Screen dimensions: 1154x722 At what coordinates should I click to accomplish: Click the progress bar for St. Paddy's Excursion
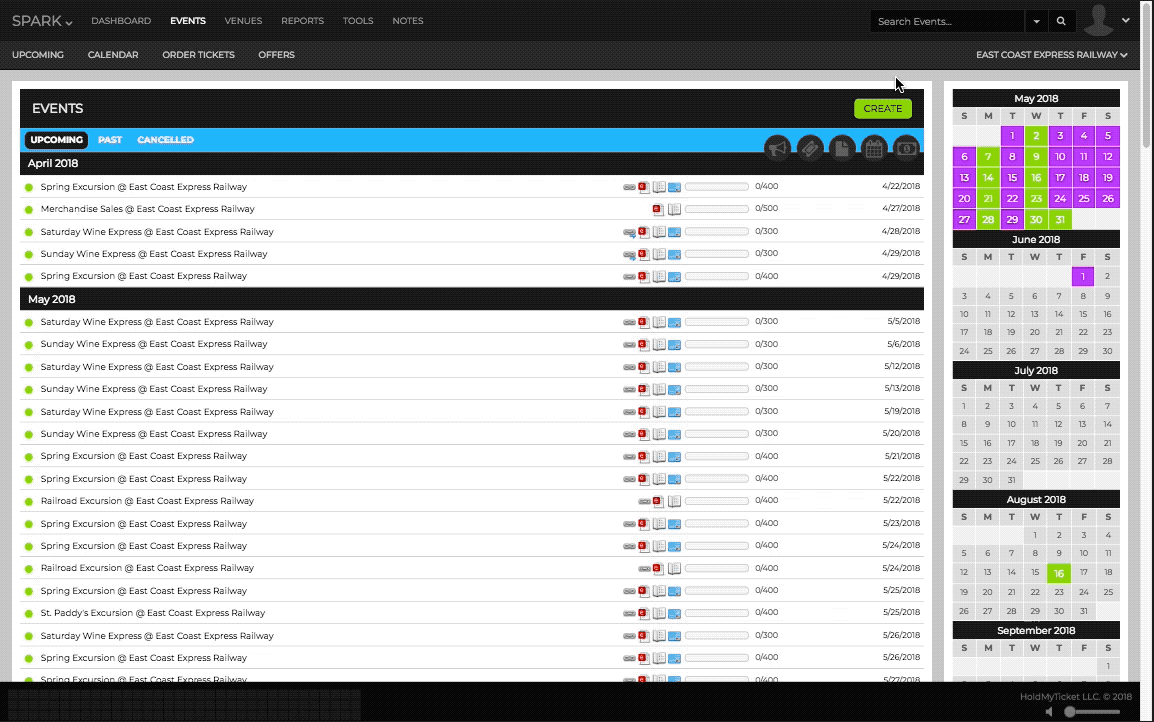[x=717, y=613]
